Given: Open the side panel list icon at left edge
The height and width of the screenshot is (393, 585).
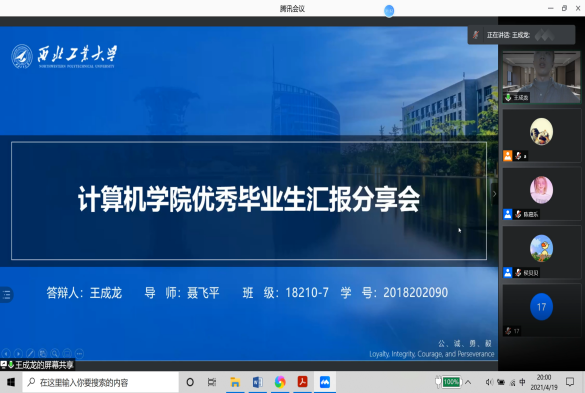Looking at the screenshot, I should 6,294.
